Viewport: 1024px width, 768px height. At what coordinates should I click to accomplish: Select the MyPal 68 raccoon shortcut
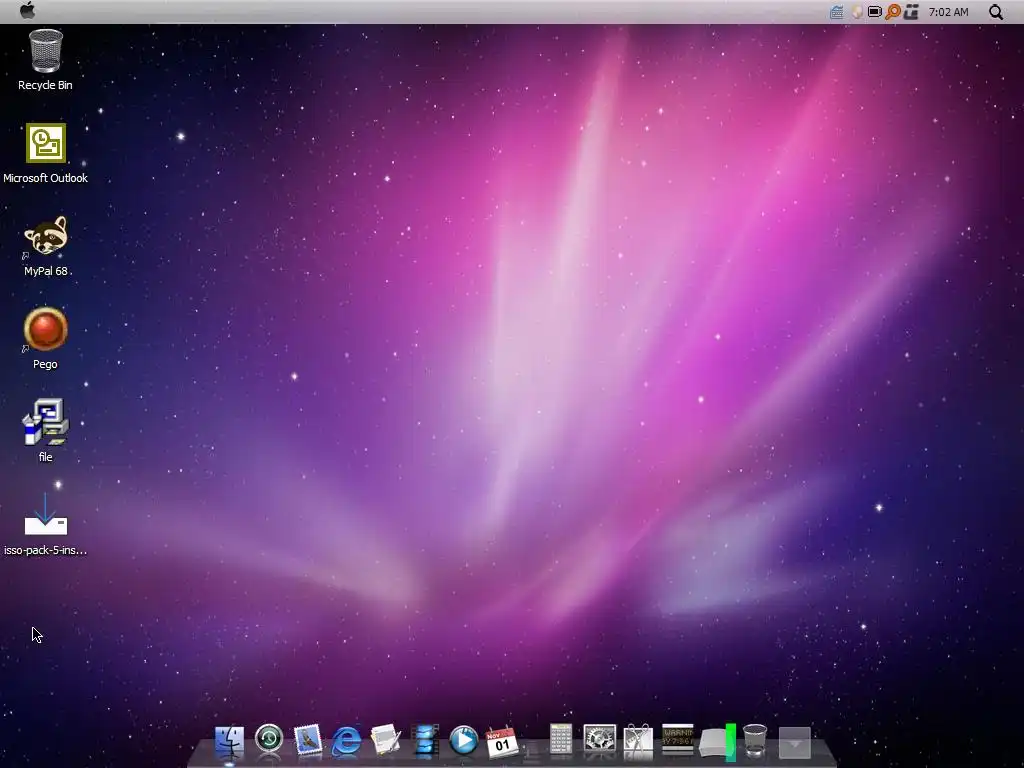(x=45, y=246)
